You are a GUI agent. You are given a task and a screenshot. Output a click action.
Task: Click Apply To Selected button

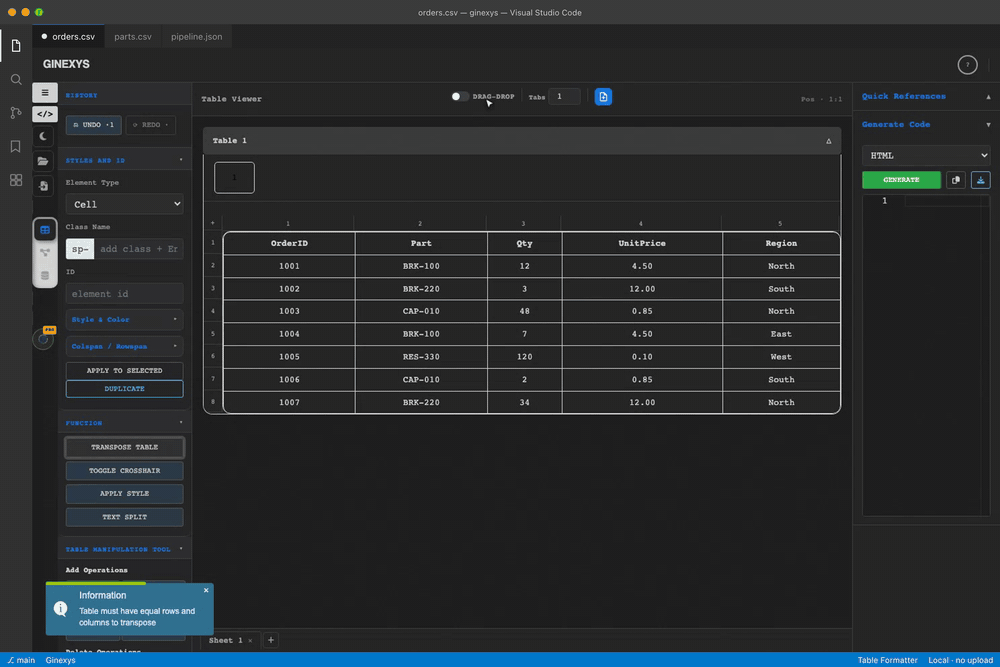(x=124, y=370)
